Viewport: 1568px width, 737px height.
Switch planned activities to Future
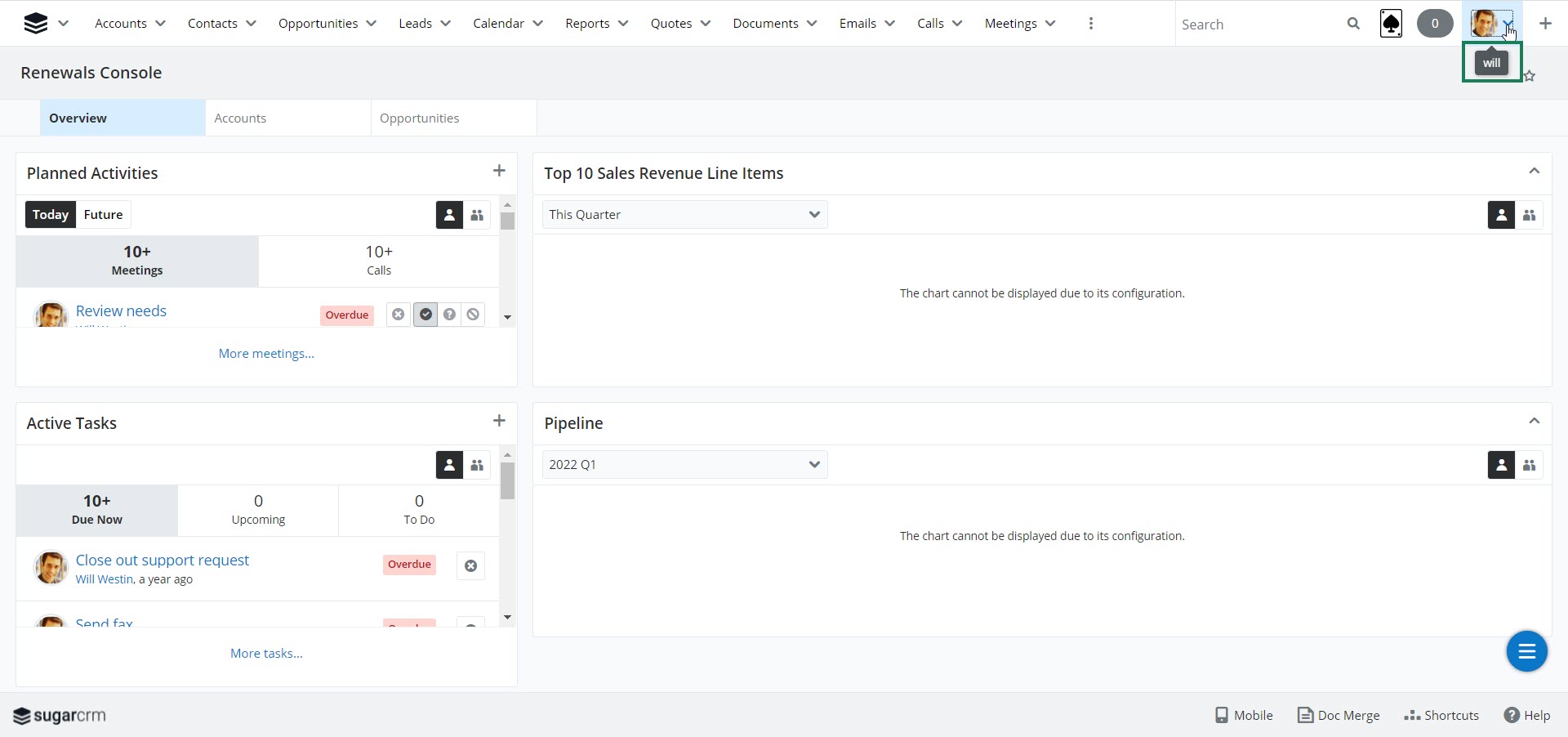point(103,215)
